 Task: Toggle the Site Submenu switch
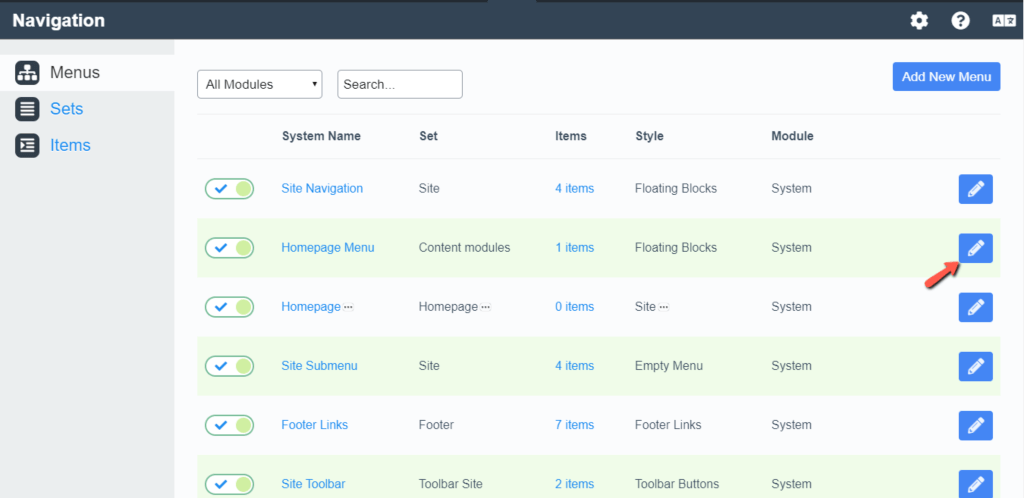(230, 366)
